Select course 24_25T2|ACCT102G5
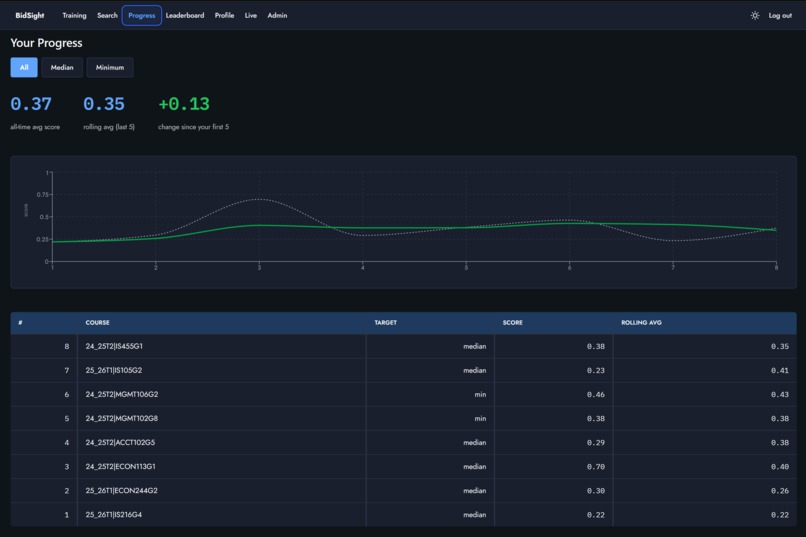This screenshot has height=537, width=806. coord(120,442)
